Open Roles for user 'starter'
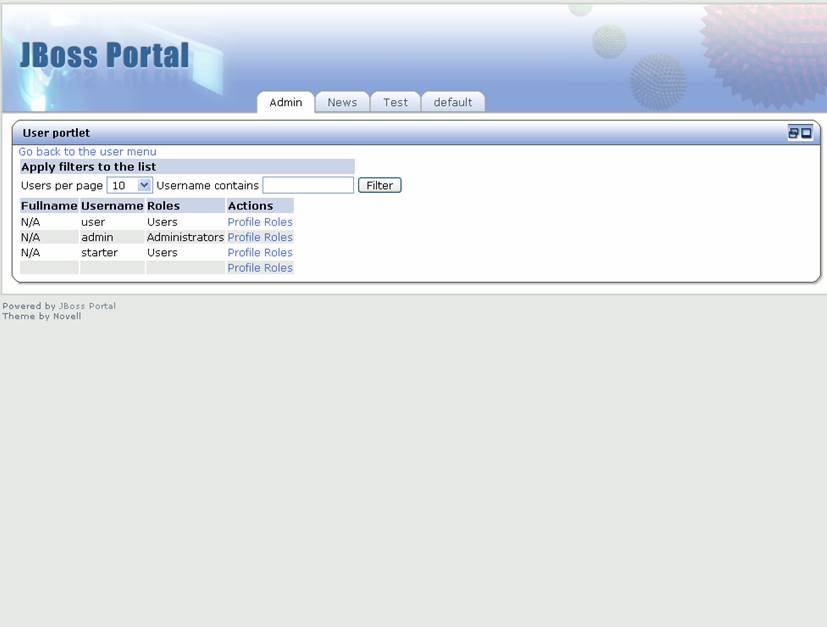827x627 pixels. pos(278,253)
